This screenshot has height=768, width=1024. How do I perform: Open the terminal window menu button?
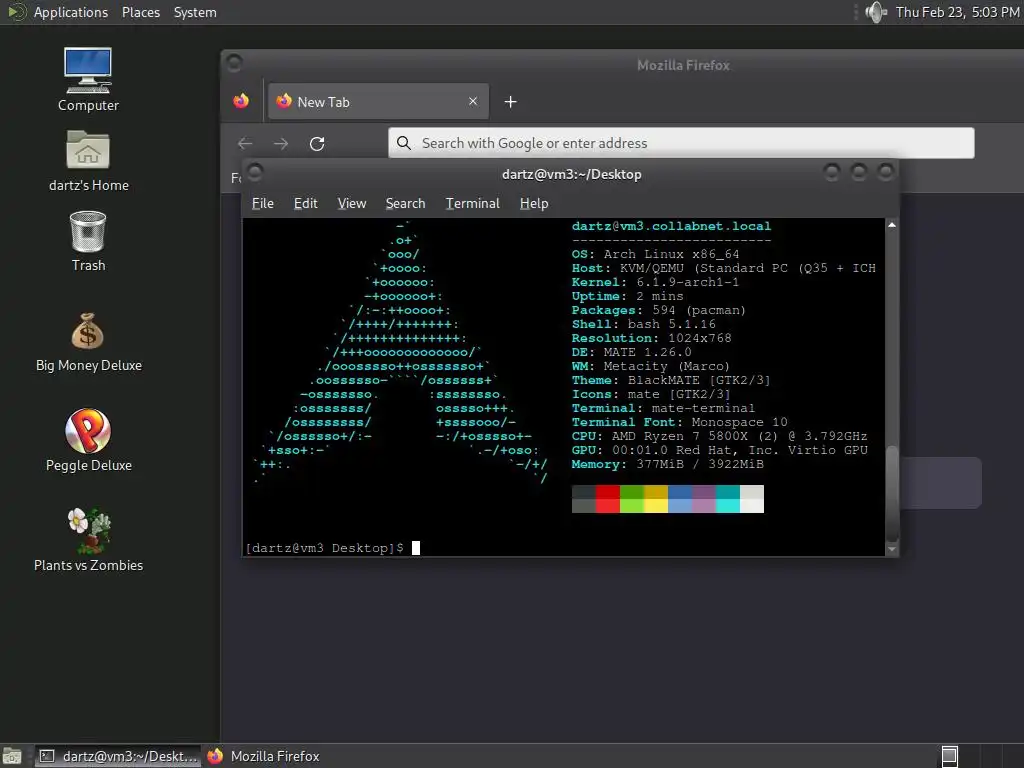255,173
